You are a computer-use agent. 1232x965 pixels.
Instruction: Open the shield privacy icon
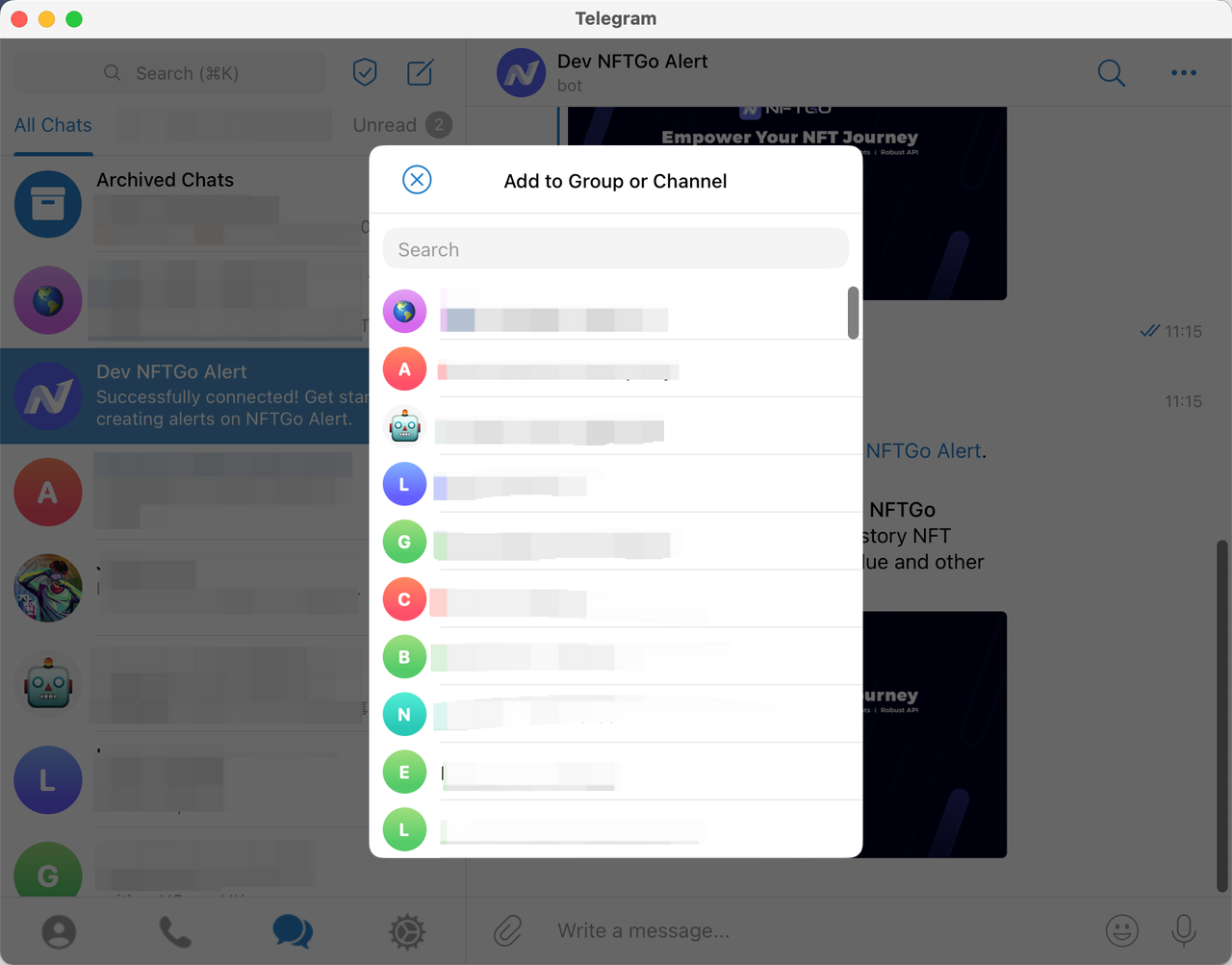[365, 72]
